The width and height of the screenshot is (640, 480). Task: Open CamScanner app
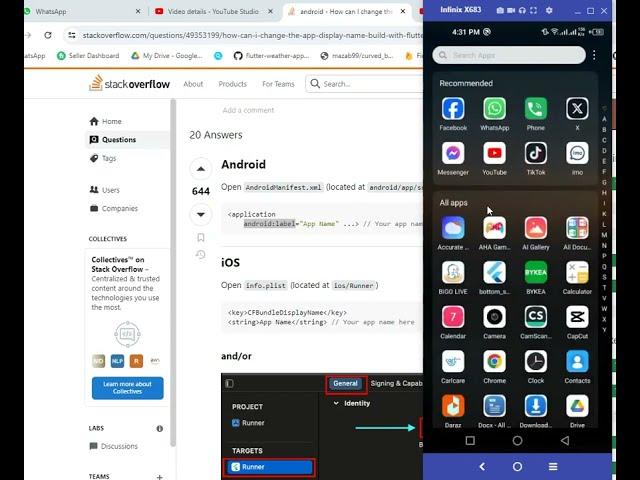pyautogui.click(x=536, y=317)
